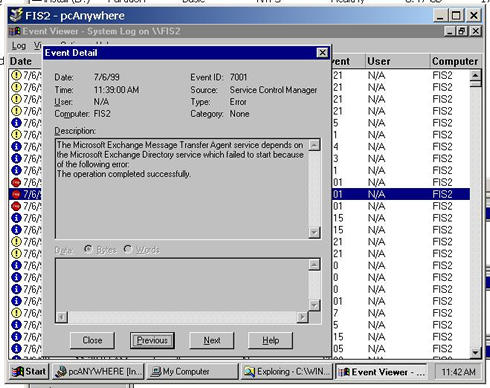Click the event list scroll-up arrow
The image size is (490, 388).
point(475,75)
